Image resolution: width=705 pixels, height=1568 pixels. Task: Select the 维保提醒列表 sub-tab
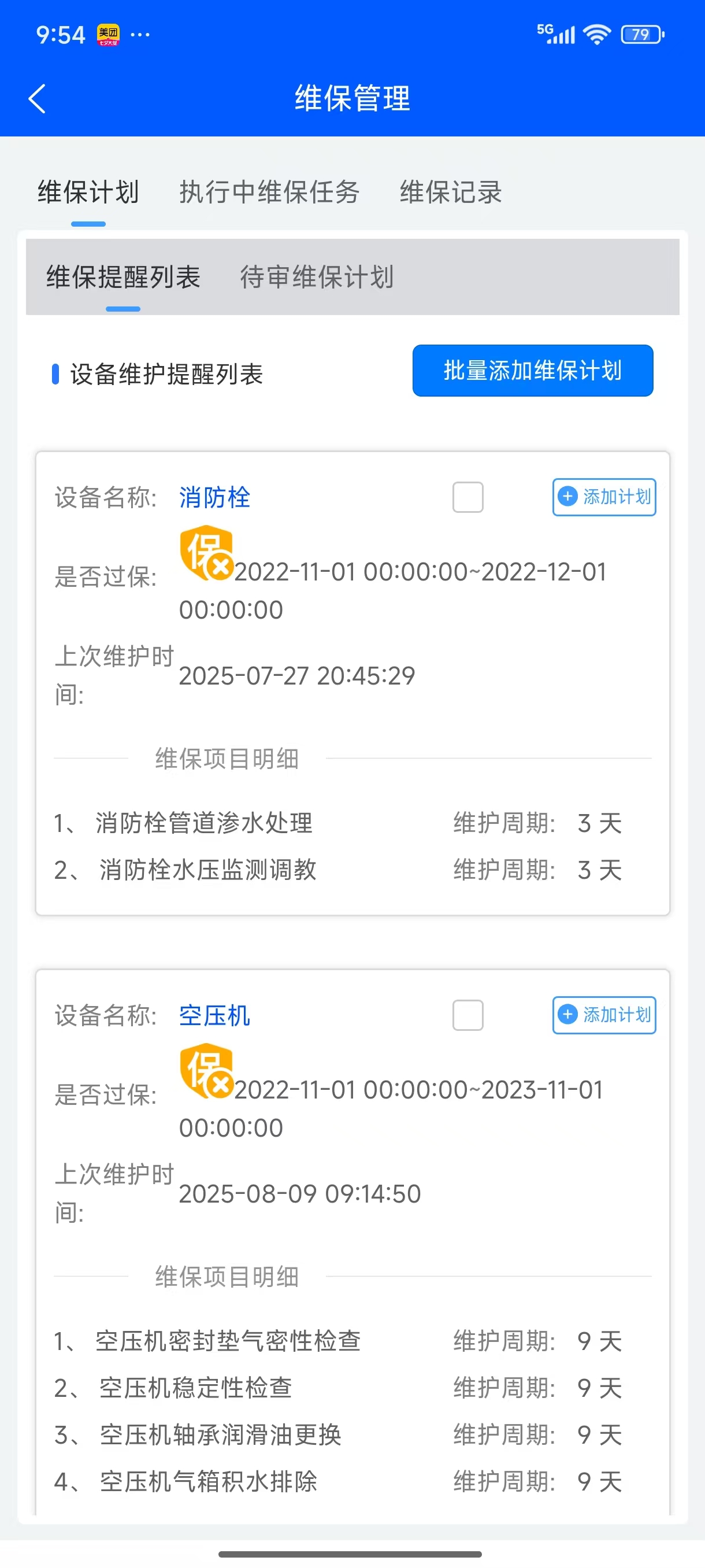[123, 277]
